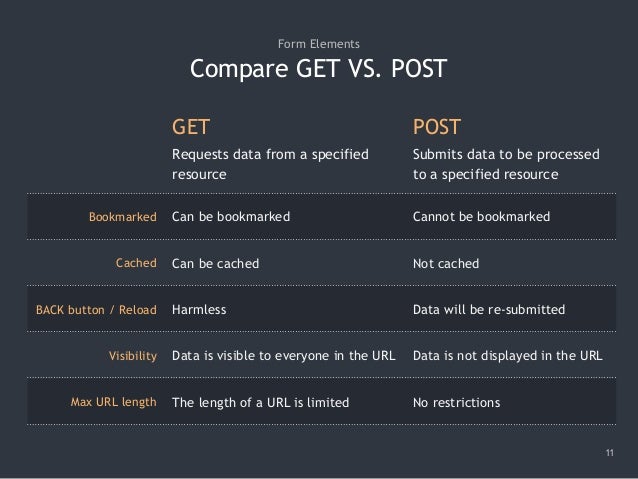Viewport: 638px width, 479px height.
Task: Click the Cached row label
Action: pos(136,264)
